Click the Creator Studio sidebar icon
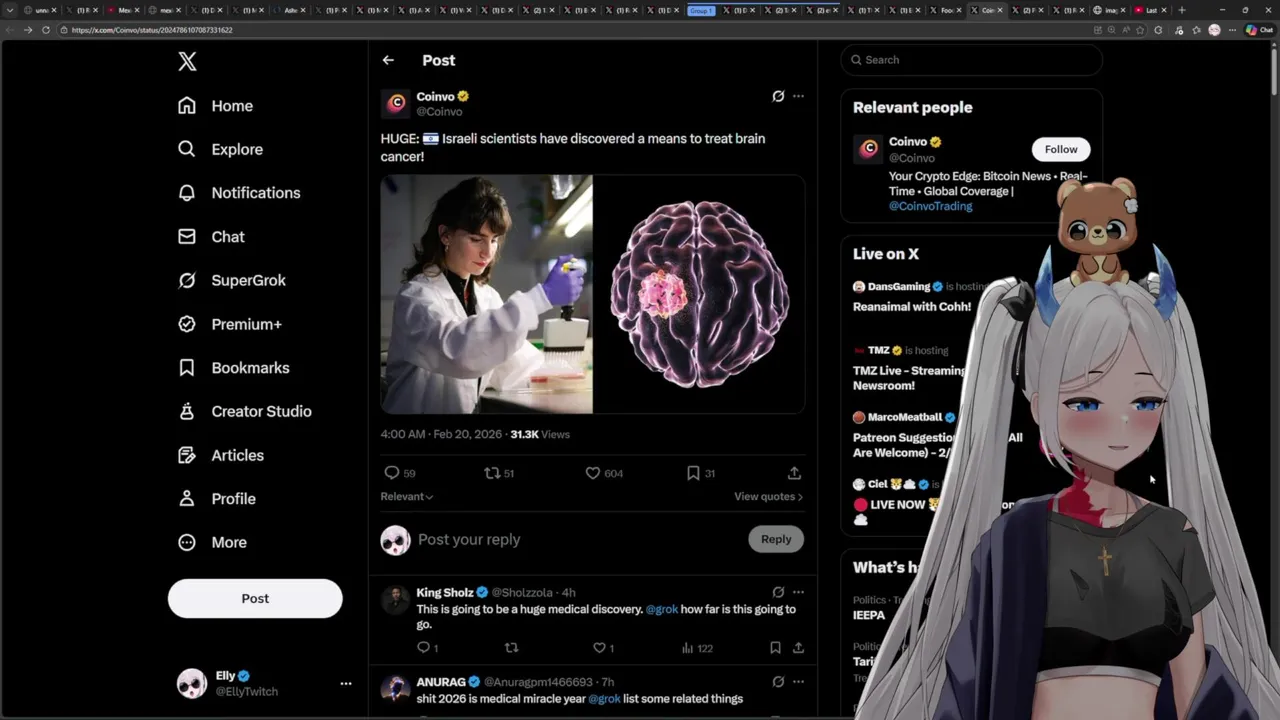 click(x=187, y=411)
